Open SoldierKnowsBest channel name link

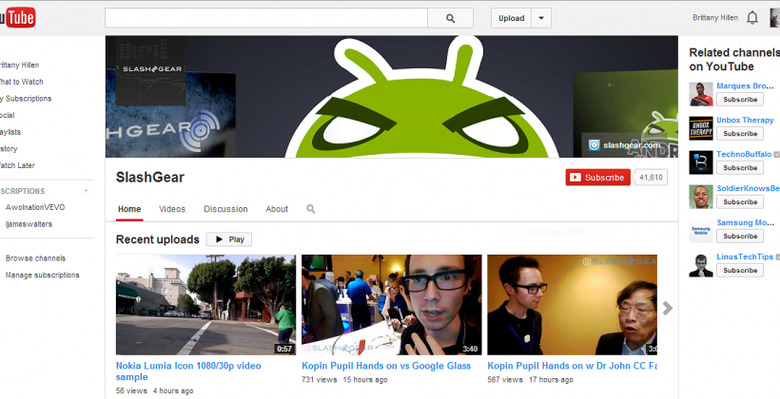(748, 188)
